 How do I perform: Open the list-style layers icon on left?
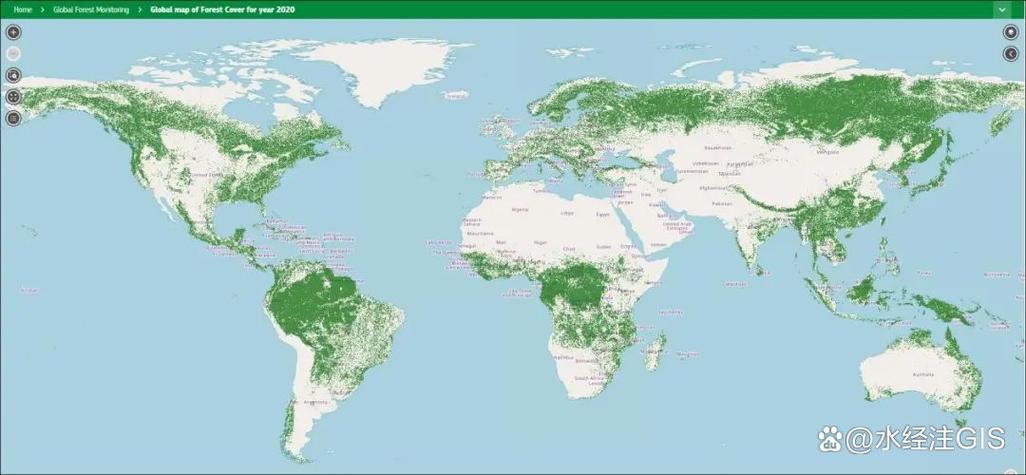(x=13, y=118)
